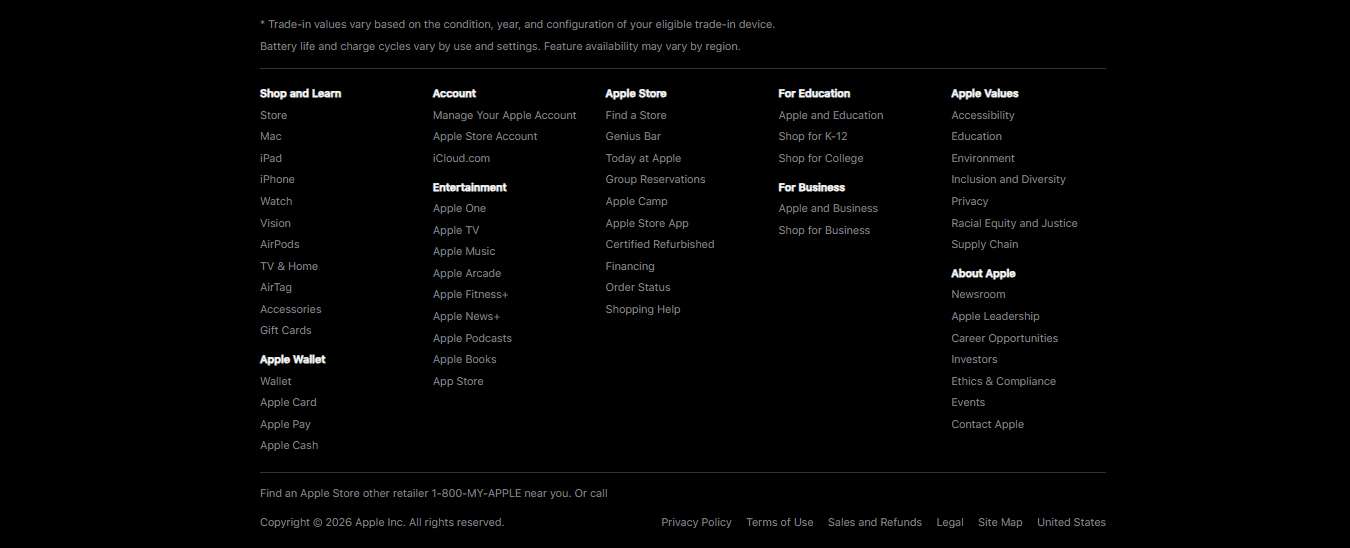1350x548 pixels.
Task: Open the Apple Music link
Action: (464, 251)
